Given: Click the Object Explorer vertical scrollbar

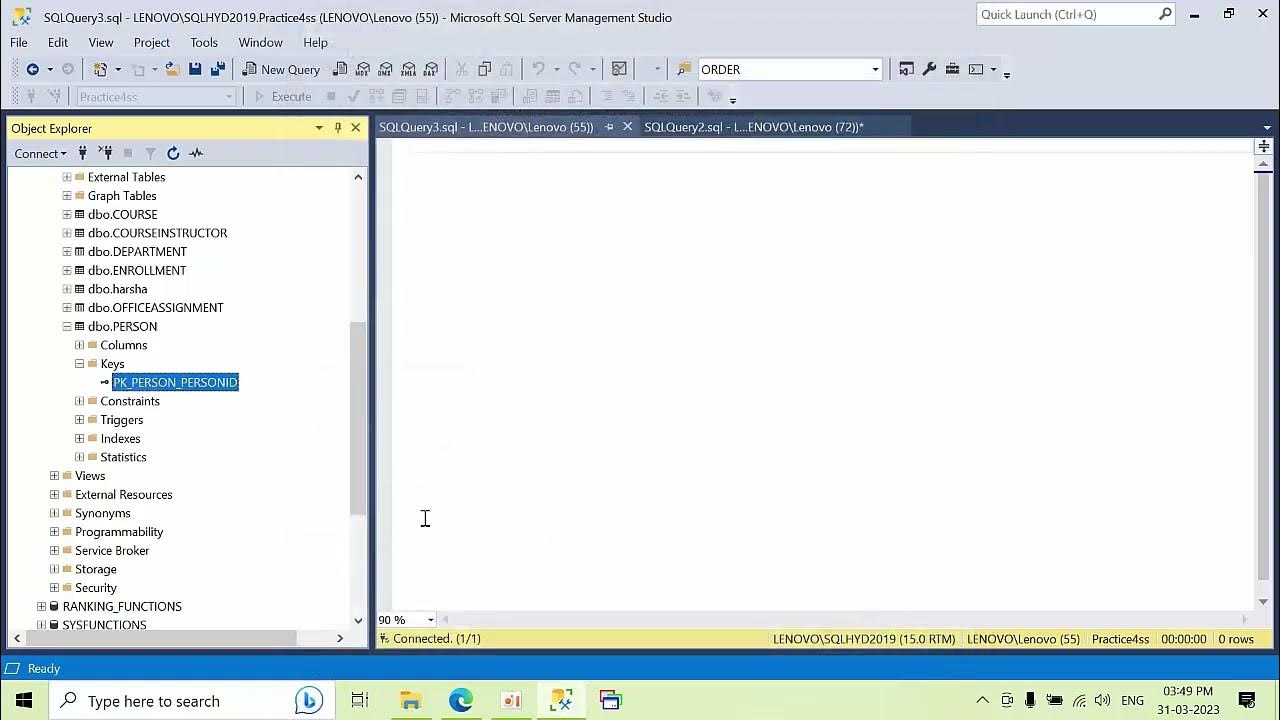Looking at the screenshot, I should 358,418.
